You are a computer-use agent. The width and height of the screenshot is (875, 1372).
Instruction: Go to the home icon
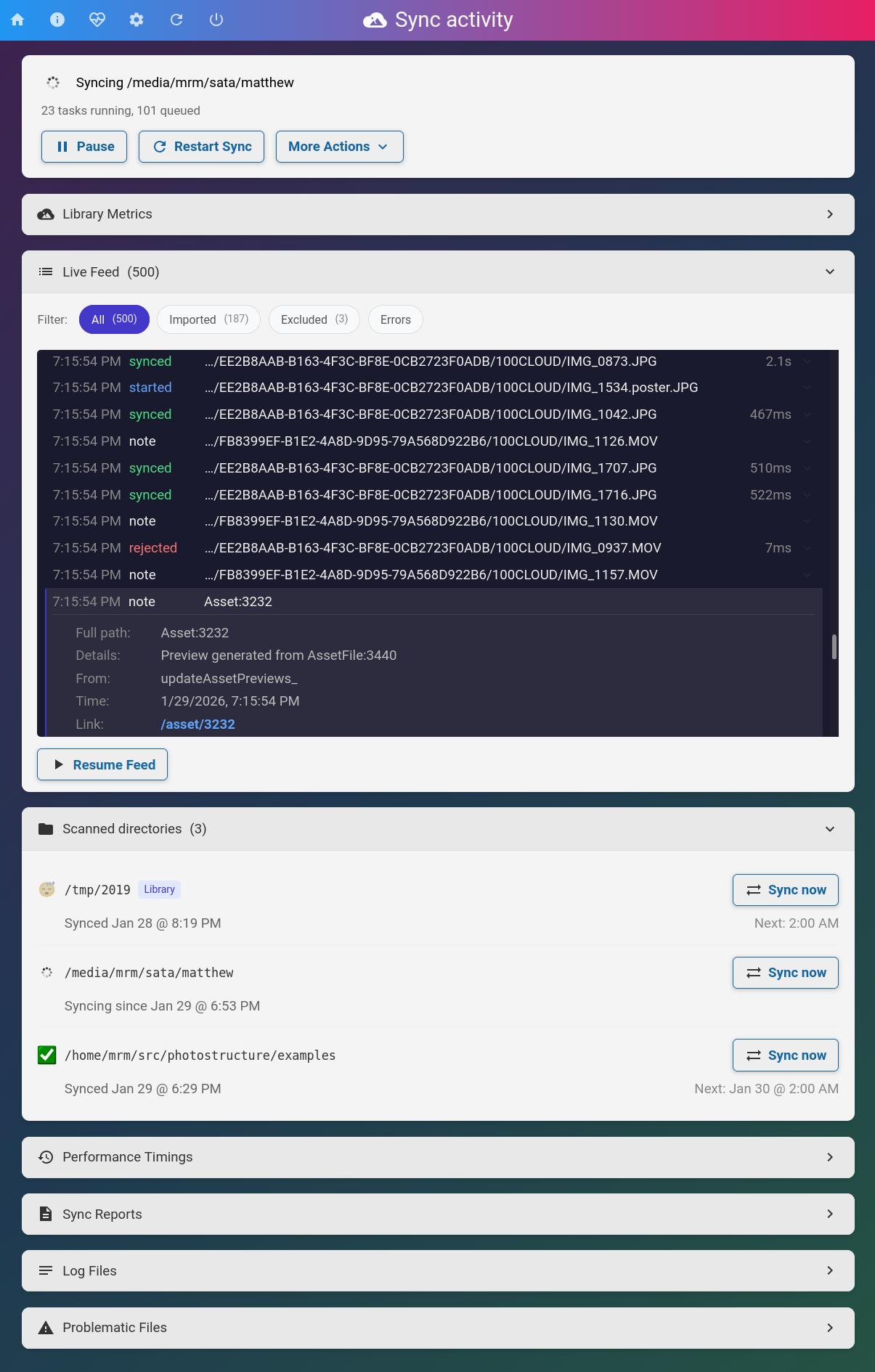click(x=17, y=20)
